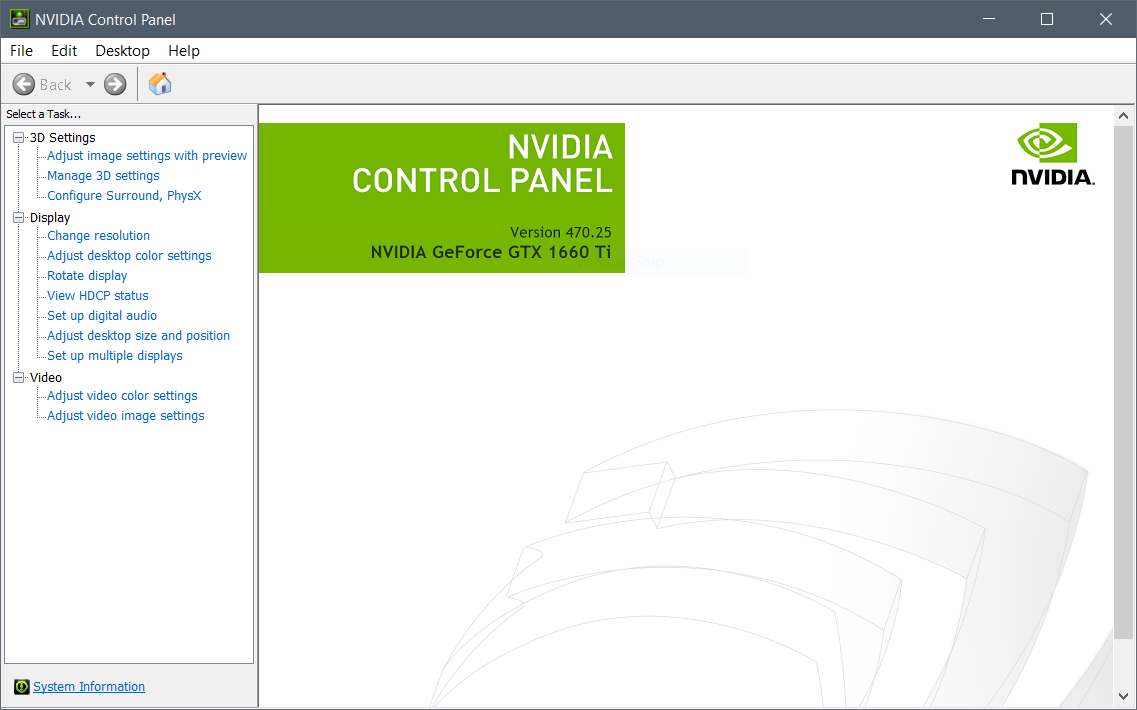This screenshot has width=1137, height=710.
Task: Click the vertical scrollbar thumb
Action: pyautogui.click(x=1123, y=382)
